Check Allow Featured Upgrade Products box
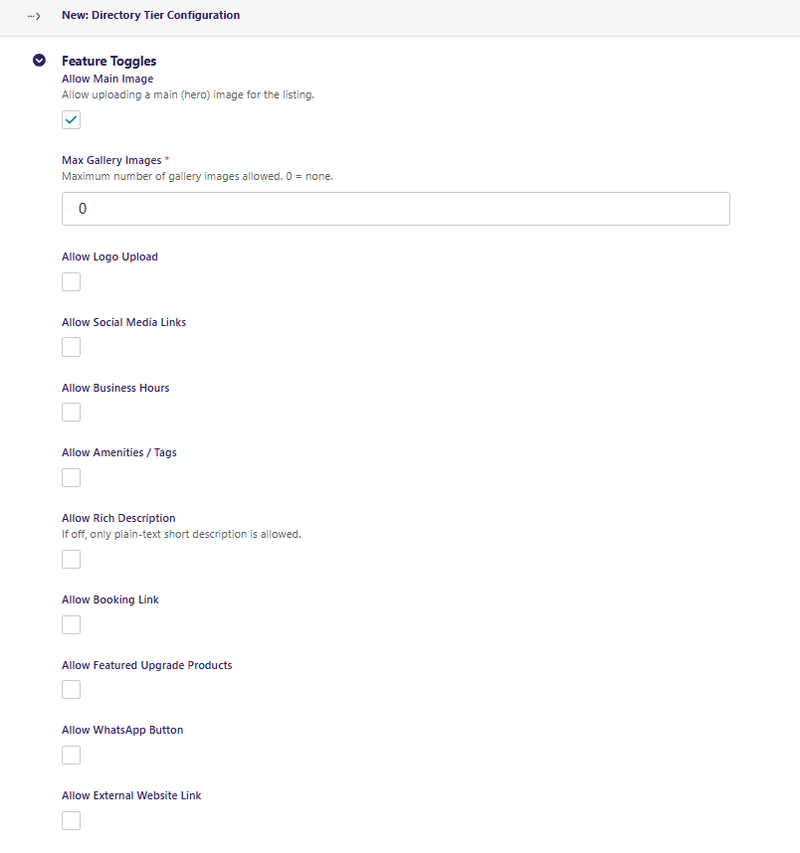This screenshot has height=853, width=800. click(71, 690)
